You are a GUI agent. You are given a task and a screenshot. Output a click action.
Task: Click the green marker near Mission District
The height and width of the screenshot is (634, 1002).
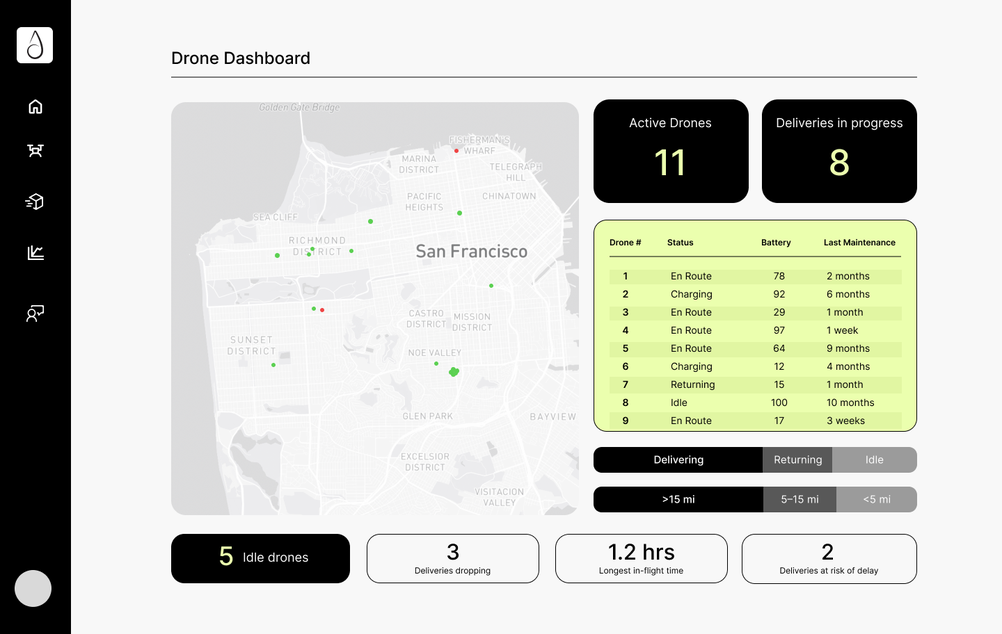click(x=491, y=286)
